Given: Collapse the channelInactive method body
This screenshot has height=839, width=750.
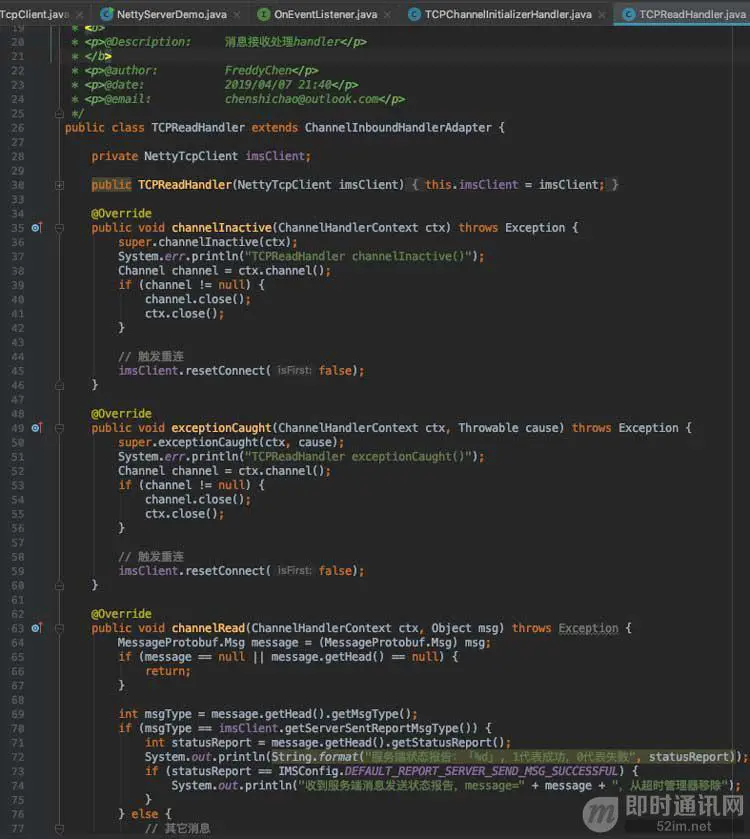Looking at the screenshot, I should (x=59, y=228).
